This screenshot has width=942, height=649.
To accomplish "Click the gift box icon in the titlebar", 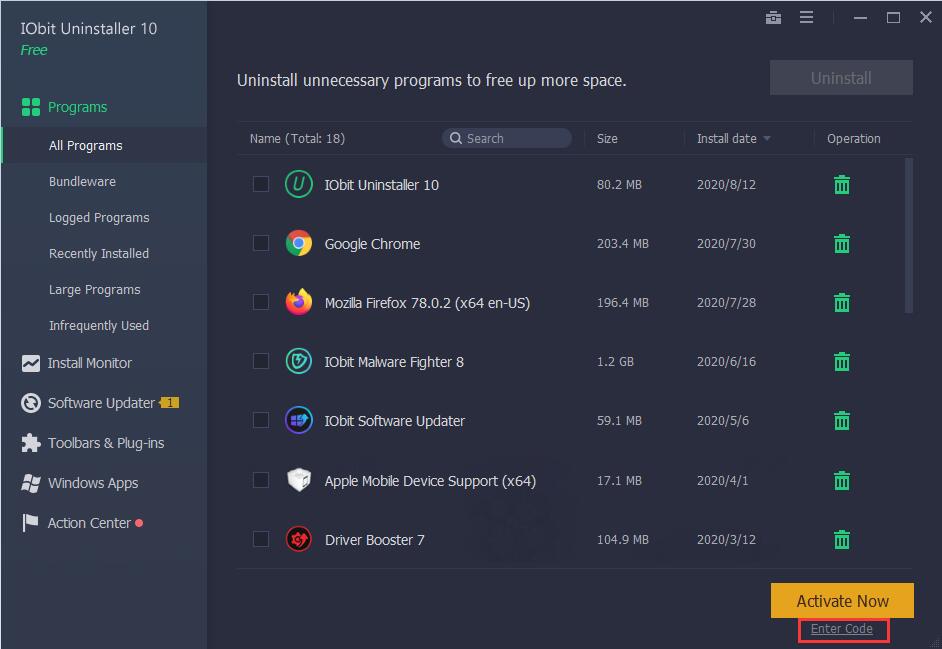I will tap(773, 17).
